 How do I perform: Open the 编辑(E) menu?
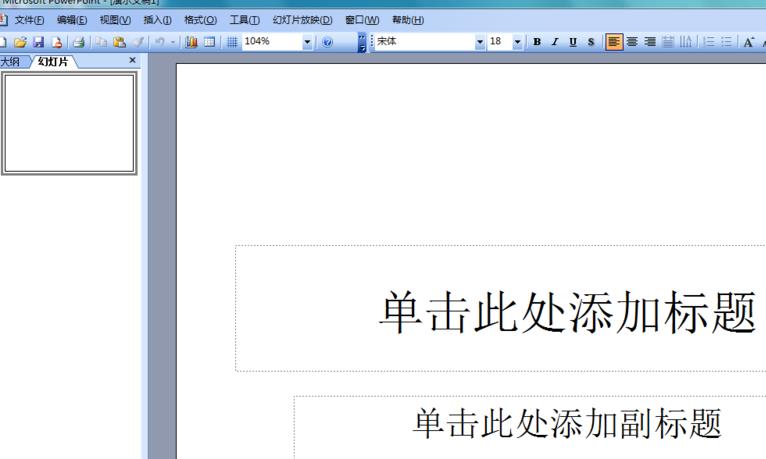72,20
